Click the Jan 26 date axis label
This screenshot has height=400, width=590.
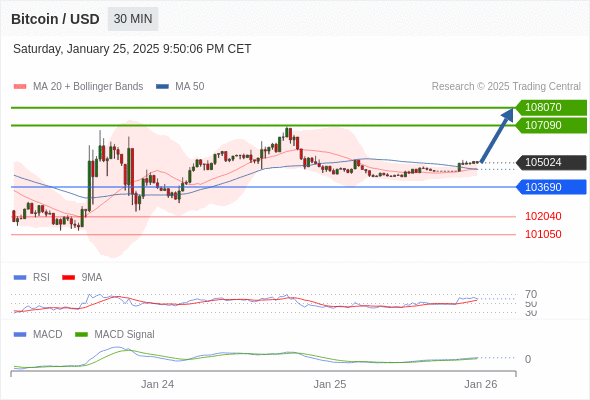point(481,384)
